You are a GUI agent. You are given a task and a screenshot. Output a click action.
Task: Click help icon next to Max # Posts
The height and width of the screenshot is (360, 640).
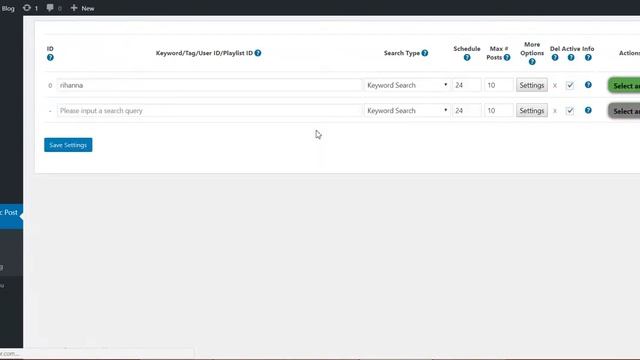click(x=507, y=58)
